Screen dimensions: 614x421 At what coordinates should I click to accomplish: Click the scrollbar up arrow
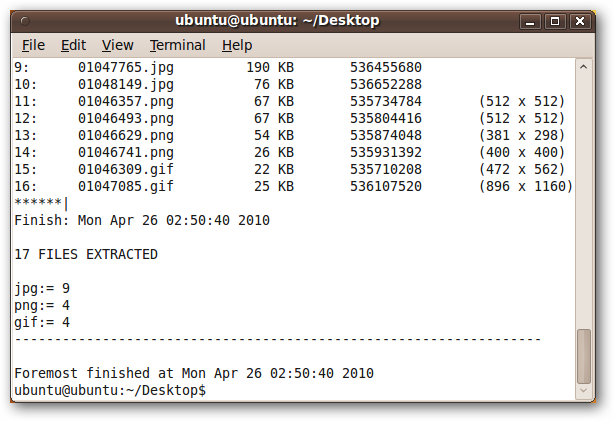pos(583,67)
